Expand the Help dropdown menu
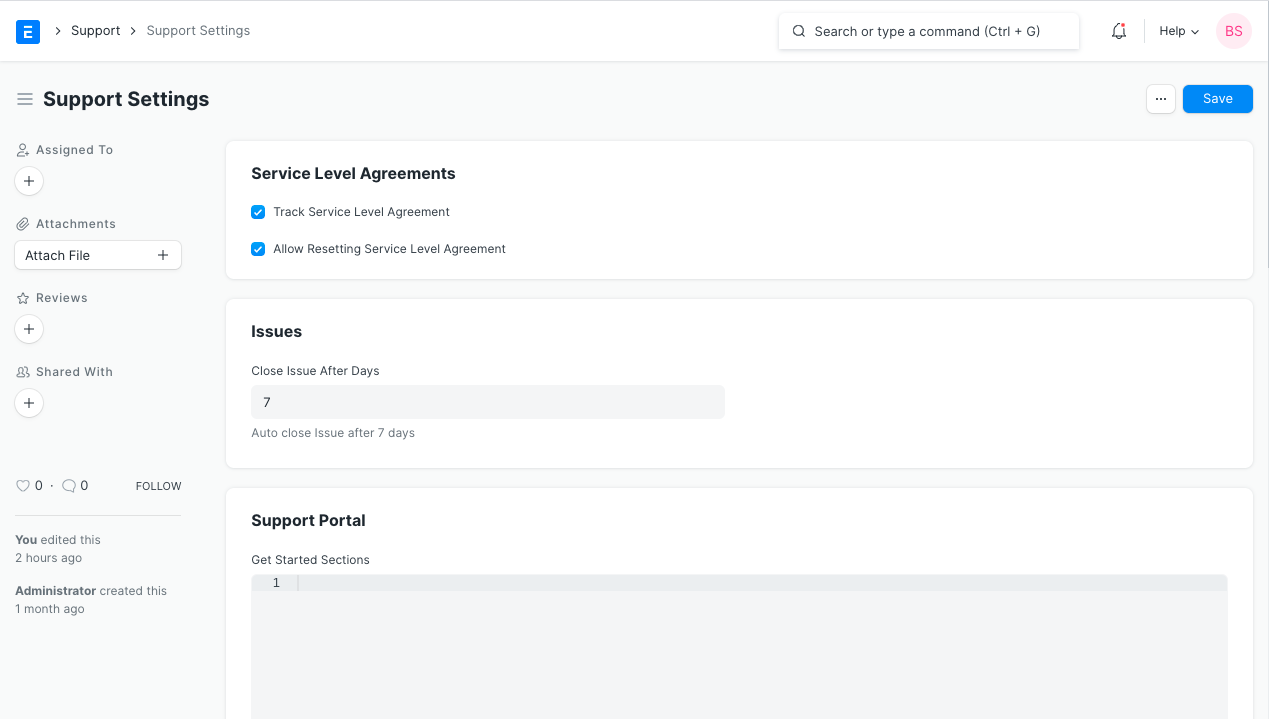This screenshot has width=1269, height=719. [x=1178, y=31]
